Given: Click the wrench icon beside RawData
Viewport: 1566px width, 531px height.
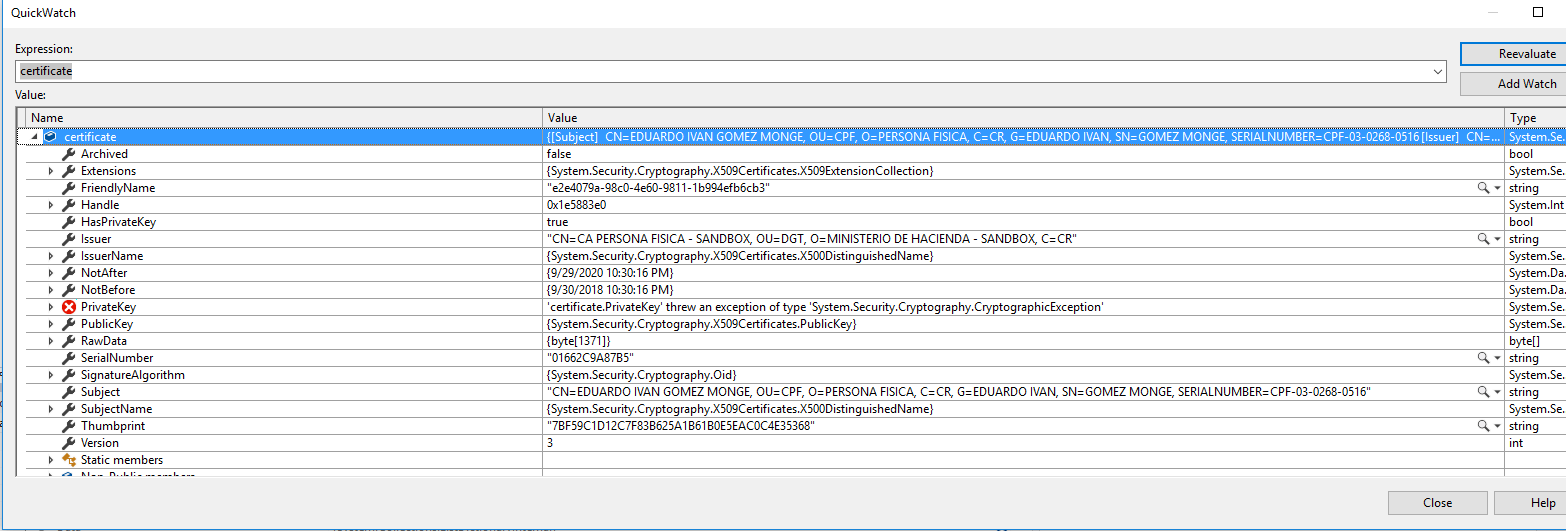Looking at the screenshot, I should (x=69, y=341).
